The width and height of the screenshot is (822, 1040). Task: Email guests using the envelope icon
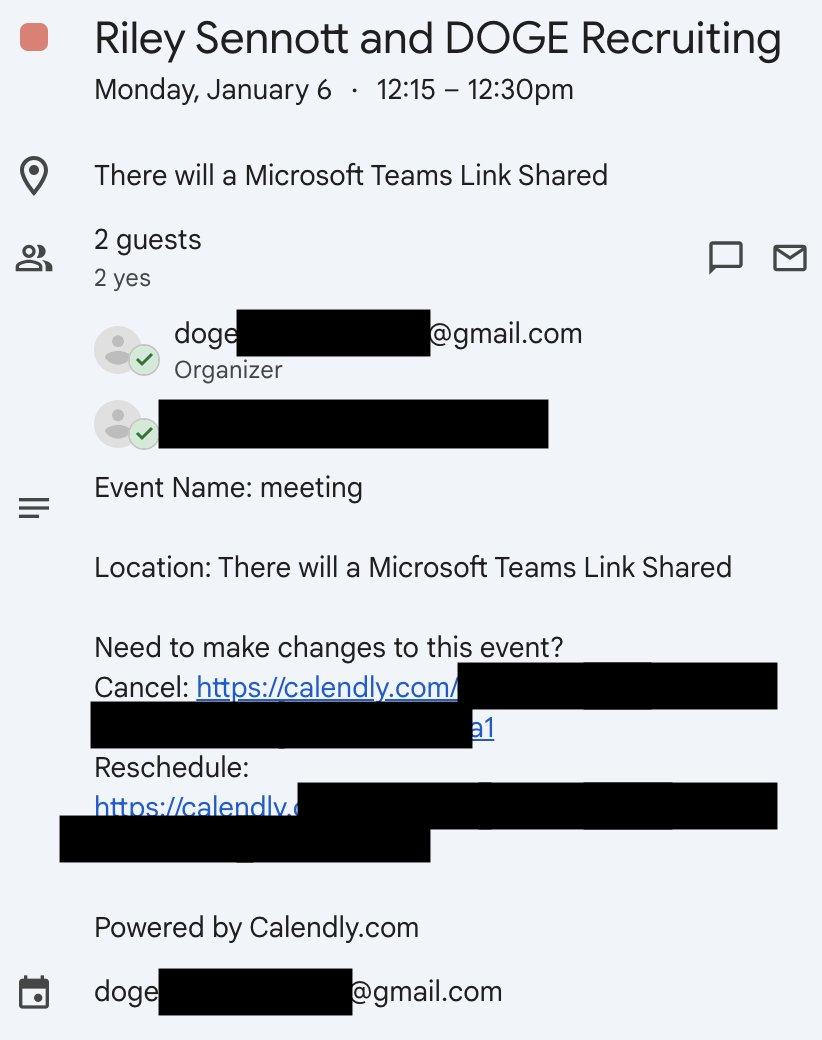(790, 258)
